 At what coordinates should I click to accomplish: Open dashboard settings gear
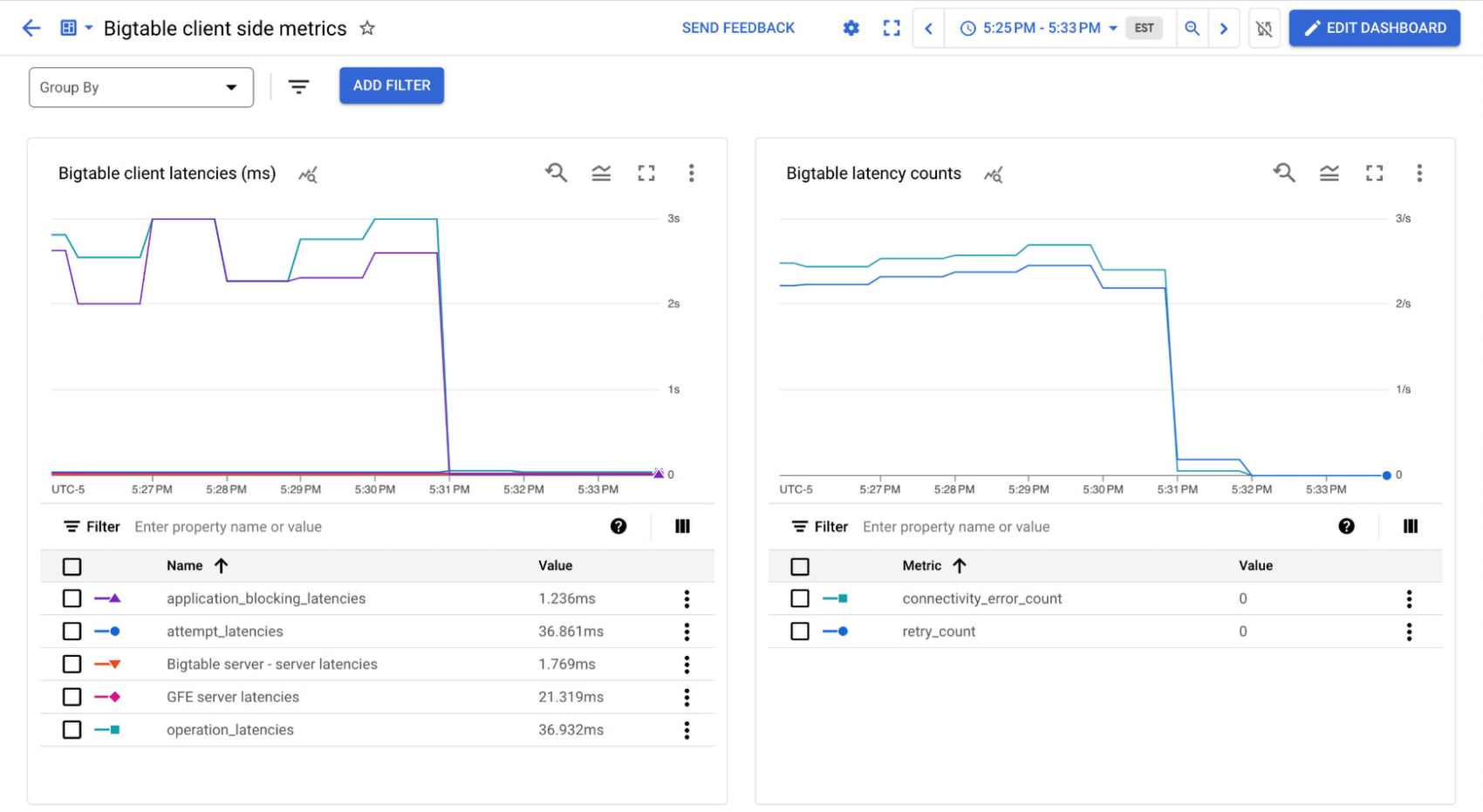coord(851,28)
